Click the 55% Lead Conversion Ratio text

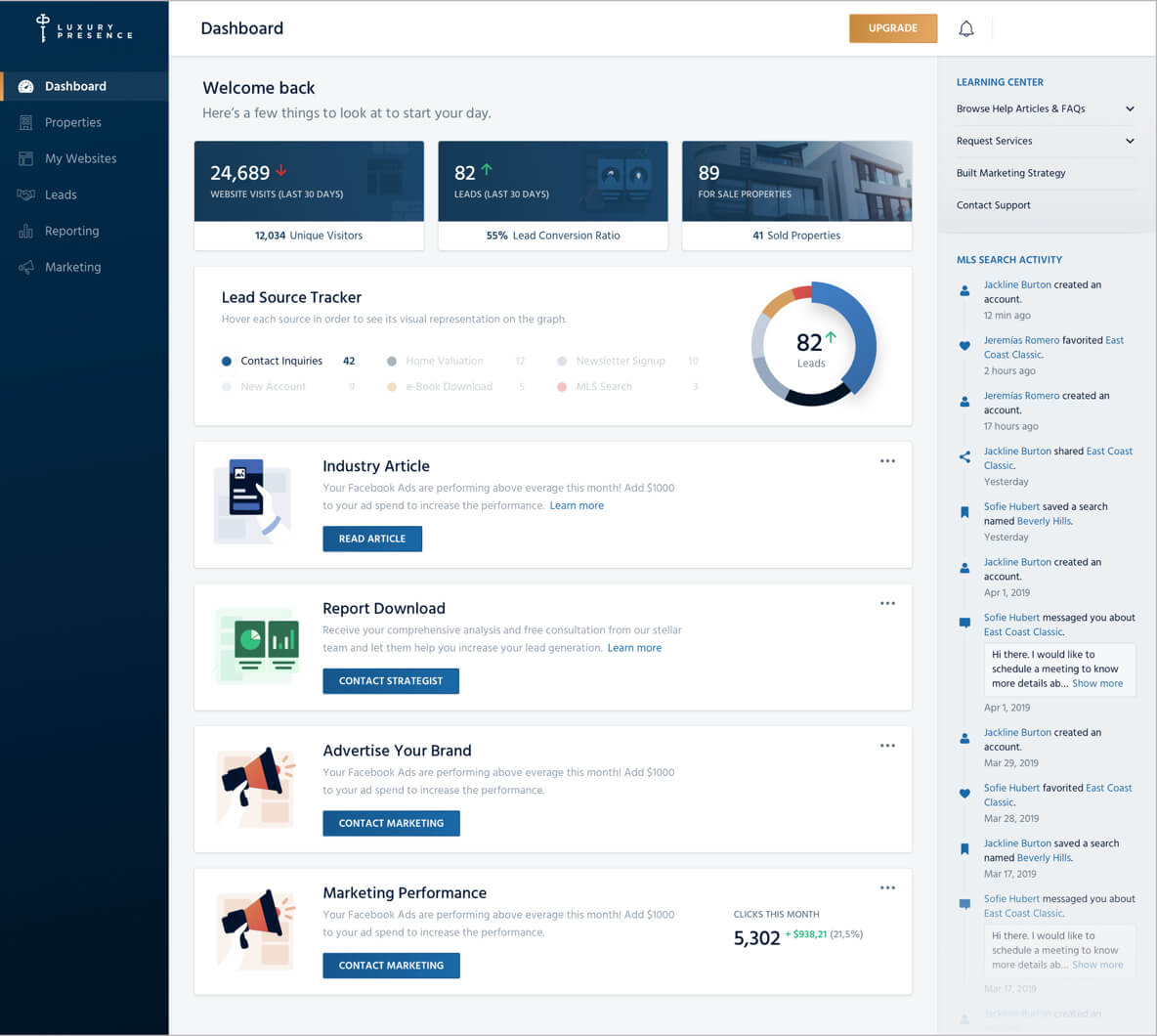click(553, 237)
